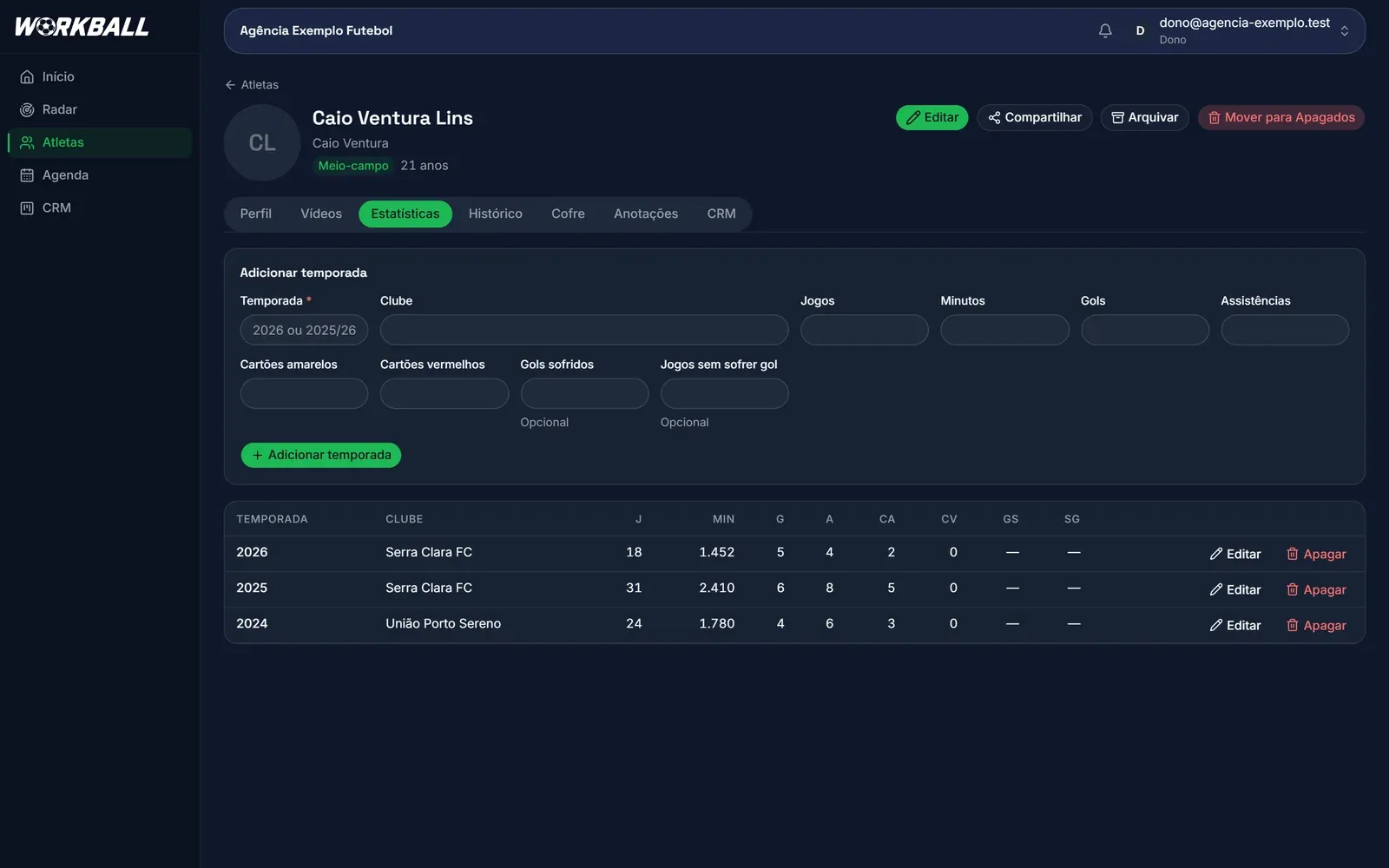Click the user avatar D
1389x868 pixels.
1140,30
